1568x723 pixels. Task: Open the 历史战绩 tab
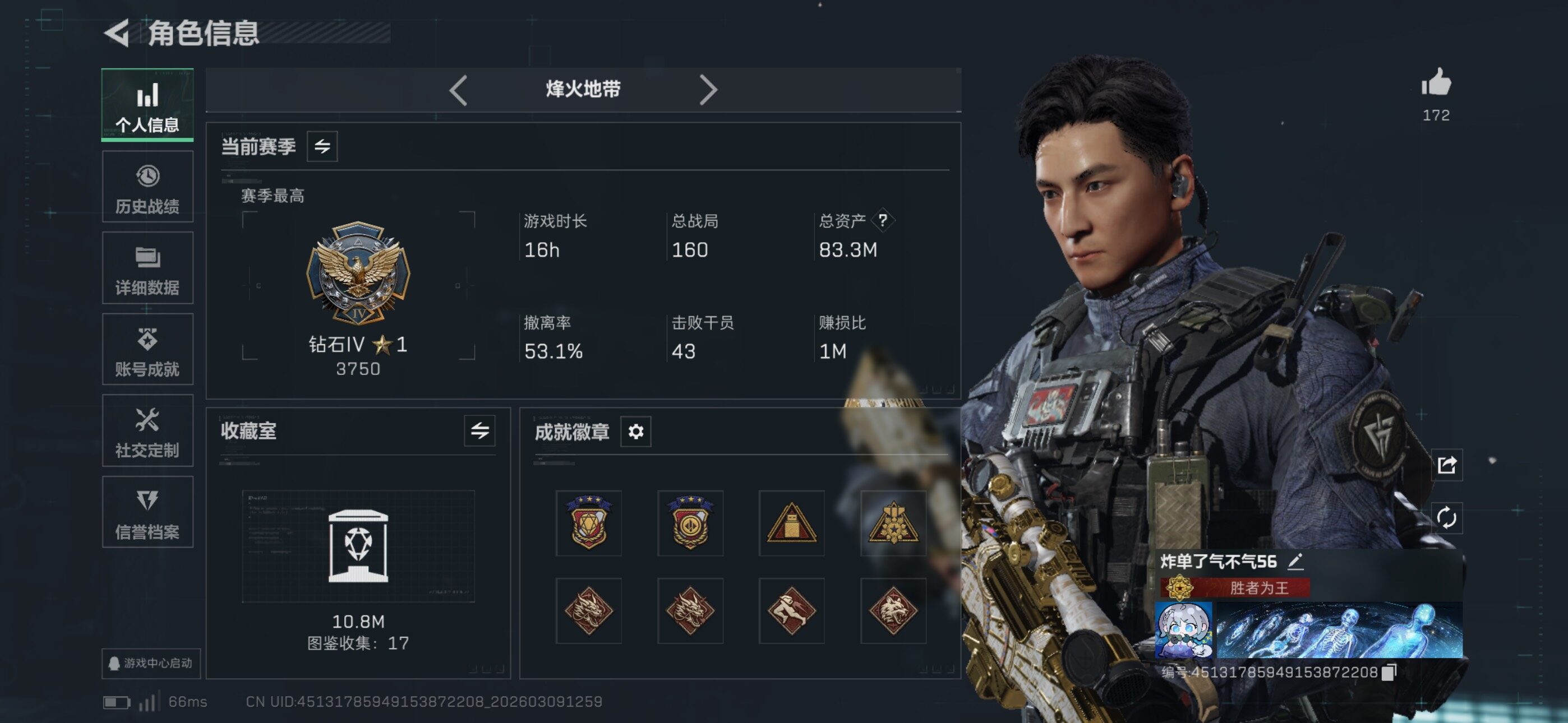point(147,187)
